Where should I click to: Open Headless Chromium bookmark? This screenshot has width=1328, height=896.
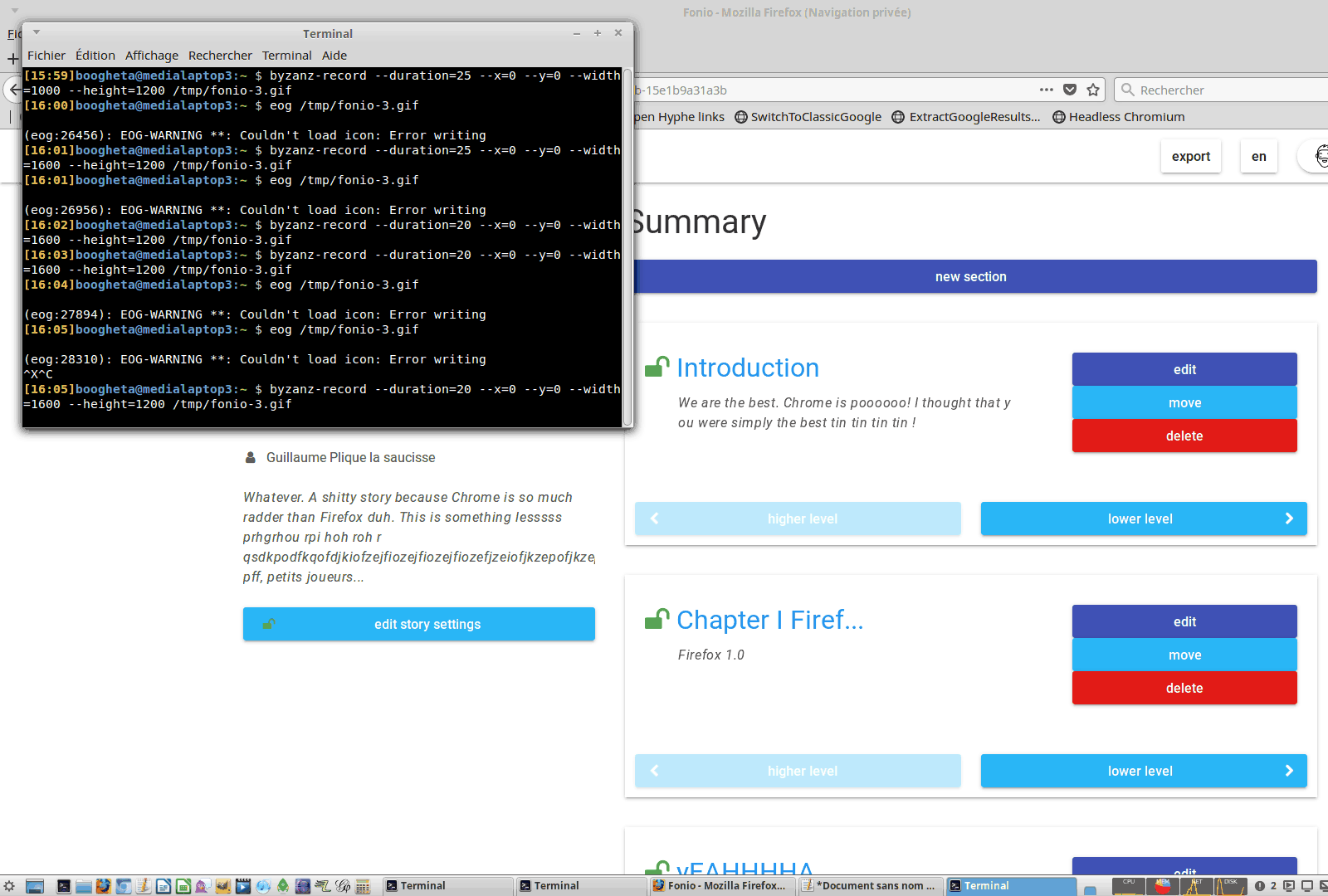1119,117
